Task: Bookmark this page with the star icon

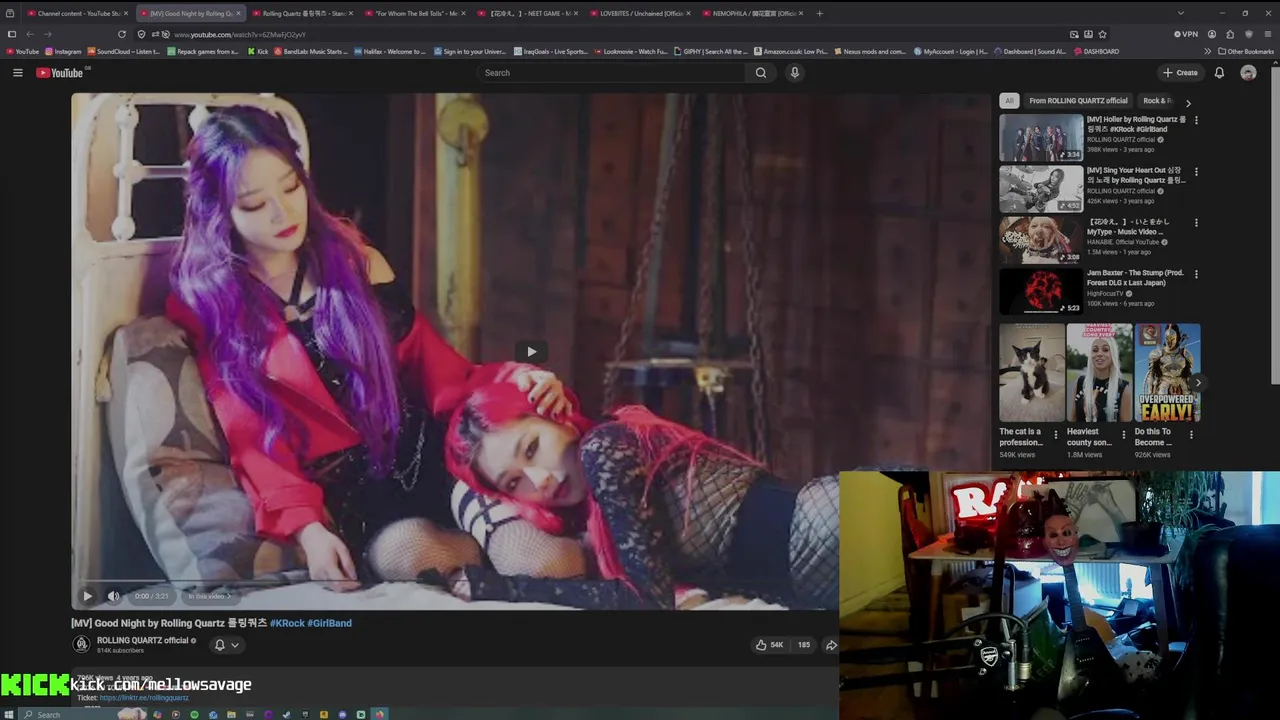Action: coord(1102,34)
